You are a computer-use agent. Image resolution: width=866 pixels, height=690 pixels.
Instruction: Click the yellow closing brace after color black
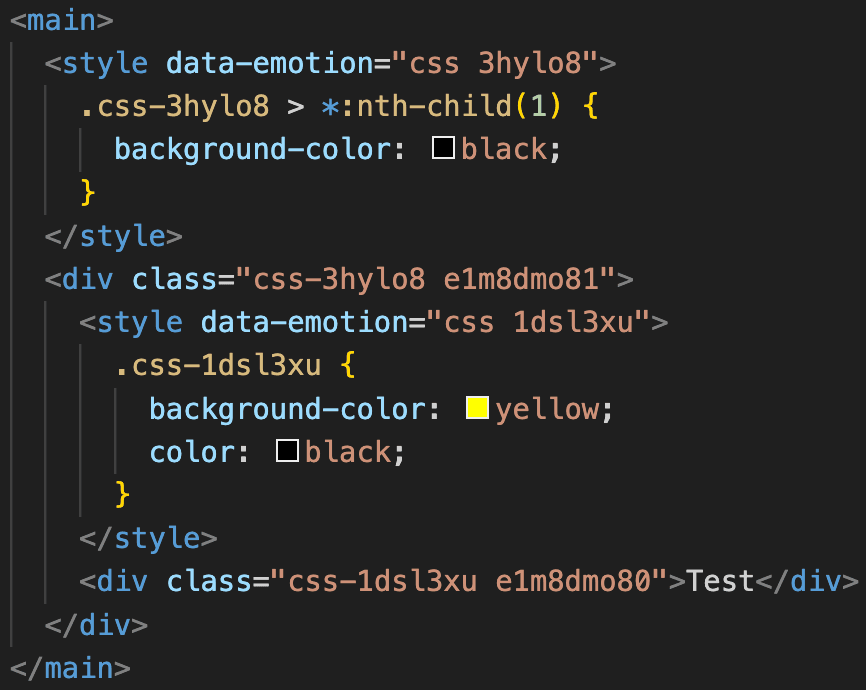click(x=122, y=494)
